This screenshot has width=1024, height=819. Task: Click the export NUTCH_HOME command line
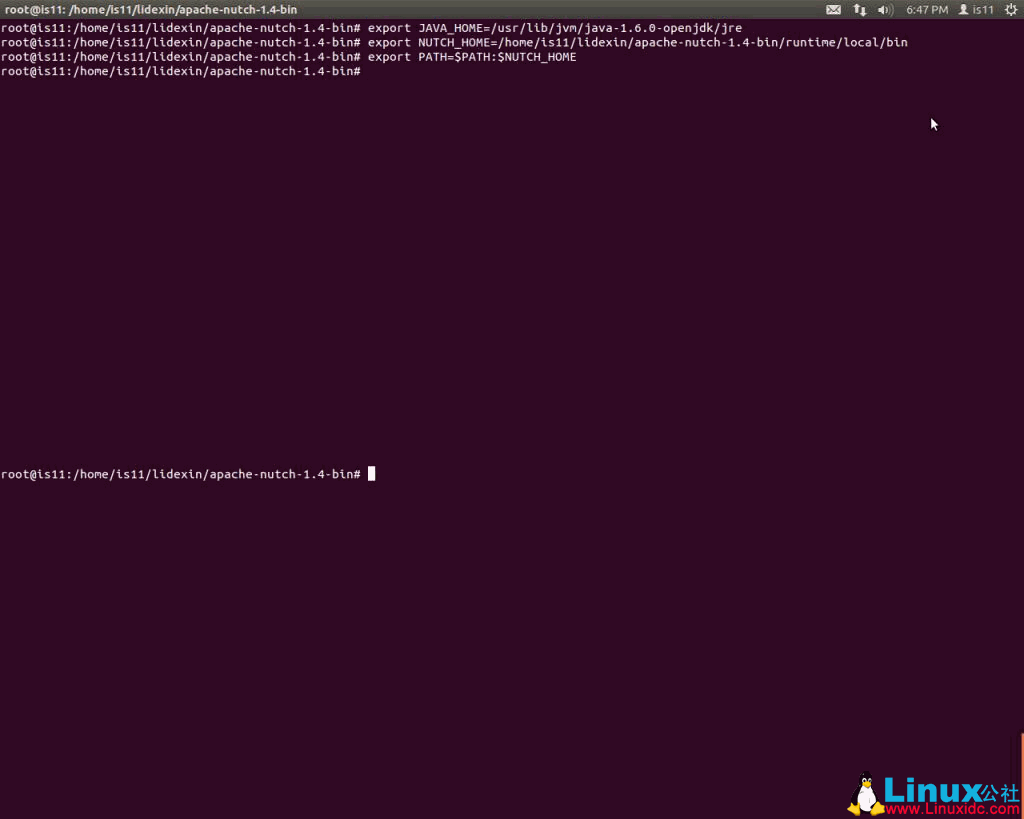[x=455, y=42]
